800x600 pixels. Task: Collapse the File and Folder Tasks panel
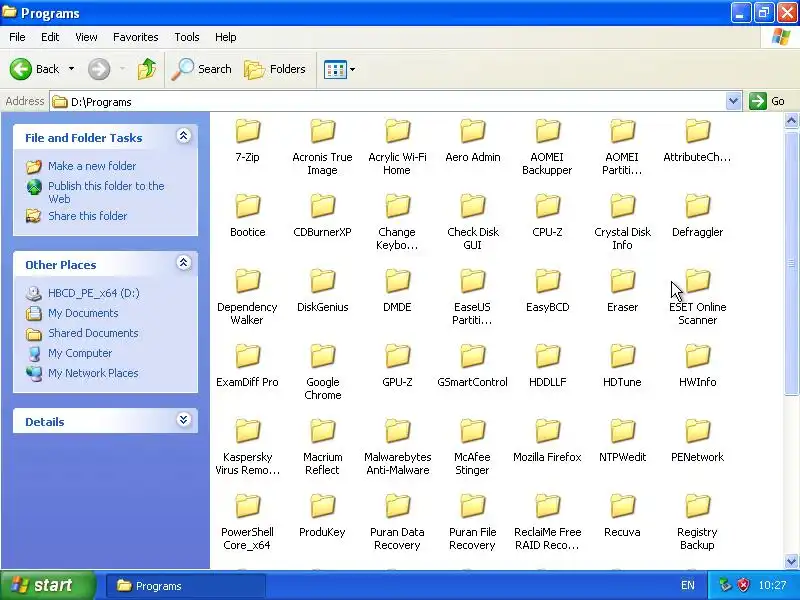pyautogui.click(x=184, y=136)
